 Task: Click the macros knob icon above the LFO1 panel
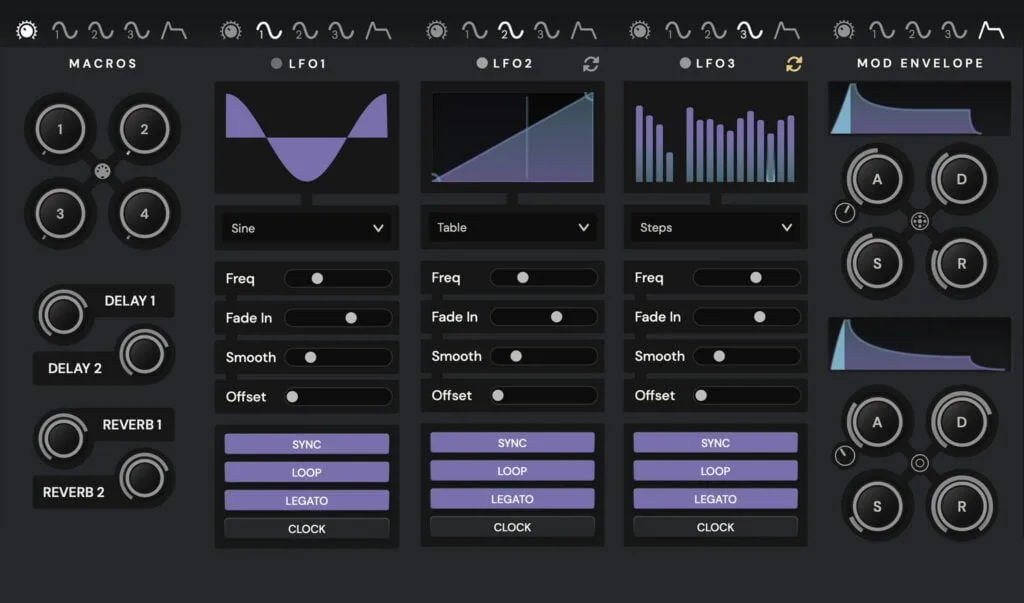[231, 30]
